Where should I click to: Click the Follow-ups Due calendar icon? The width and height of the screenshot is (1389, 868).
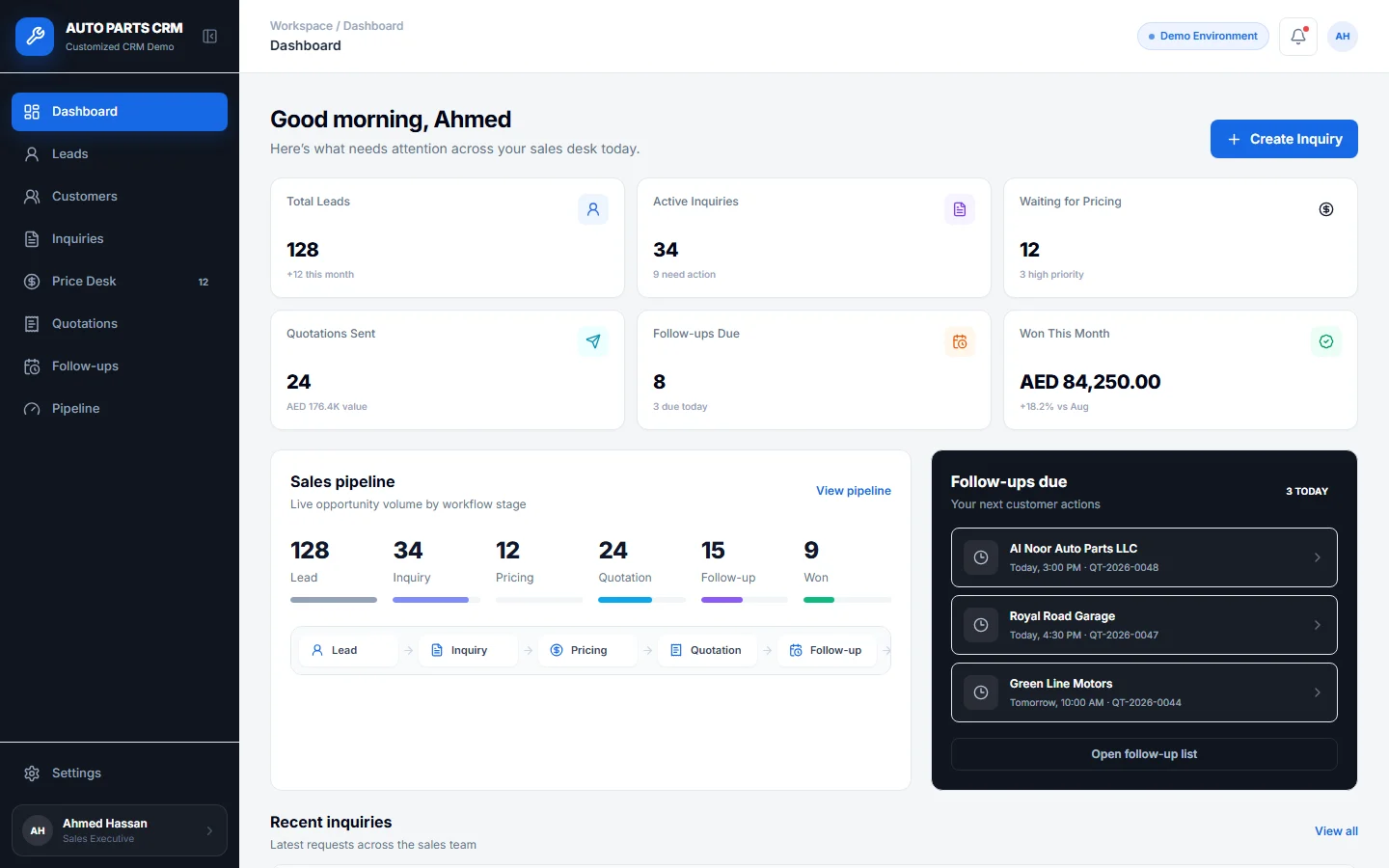click(960, 341)
